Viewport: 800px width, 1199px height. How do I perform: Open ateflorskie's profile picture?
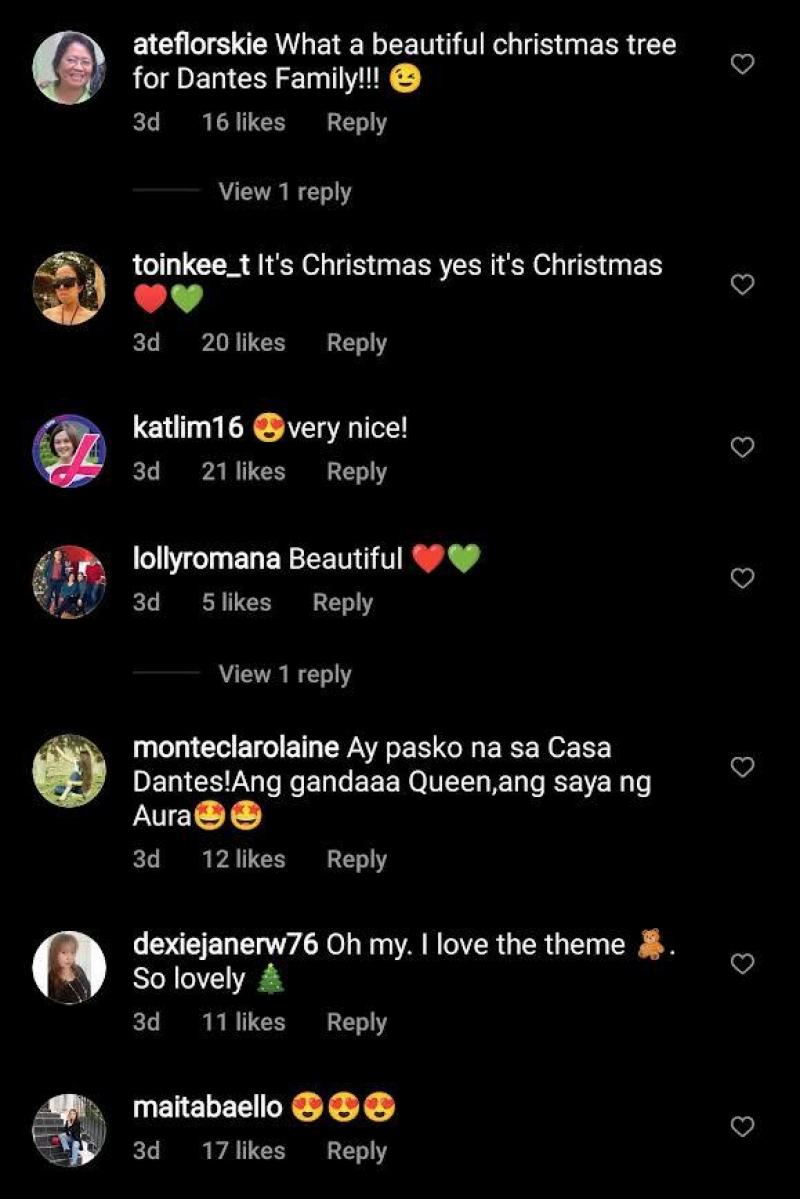point(70,64)
